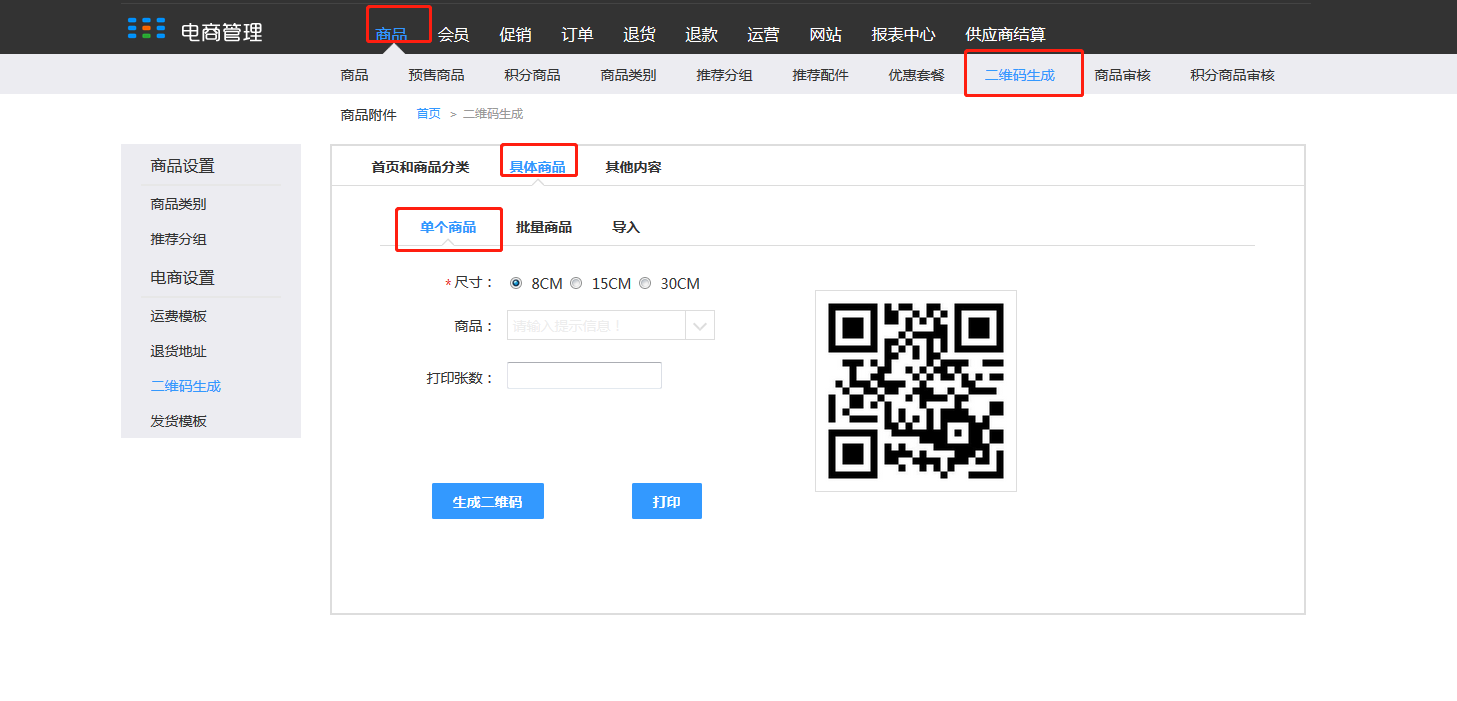Screen dimensions: 1457x701
Task: Go to 优惠套餐 submenu item
Action: coord(916,75)
